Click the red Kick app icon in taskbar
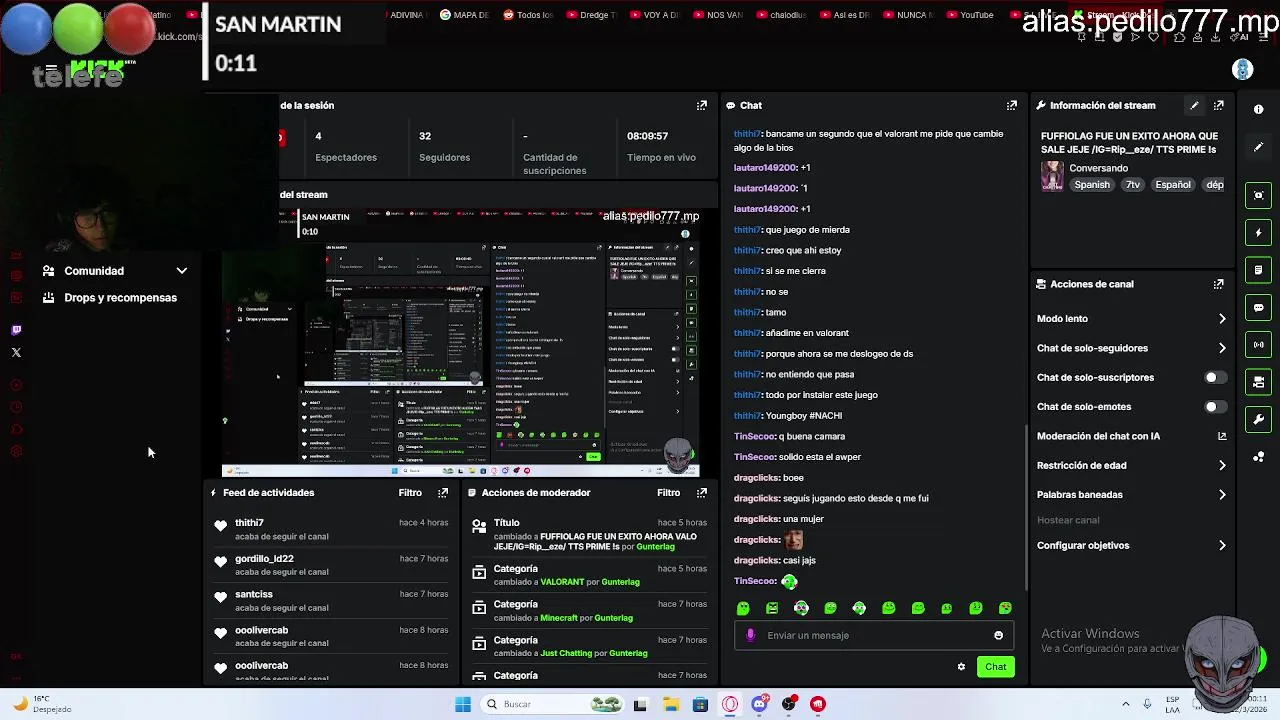This screenshot has width=1280, height=720. point(818,704)
